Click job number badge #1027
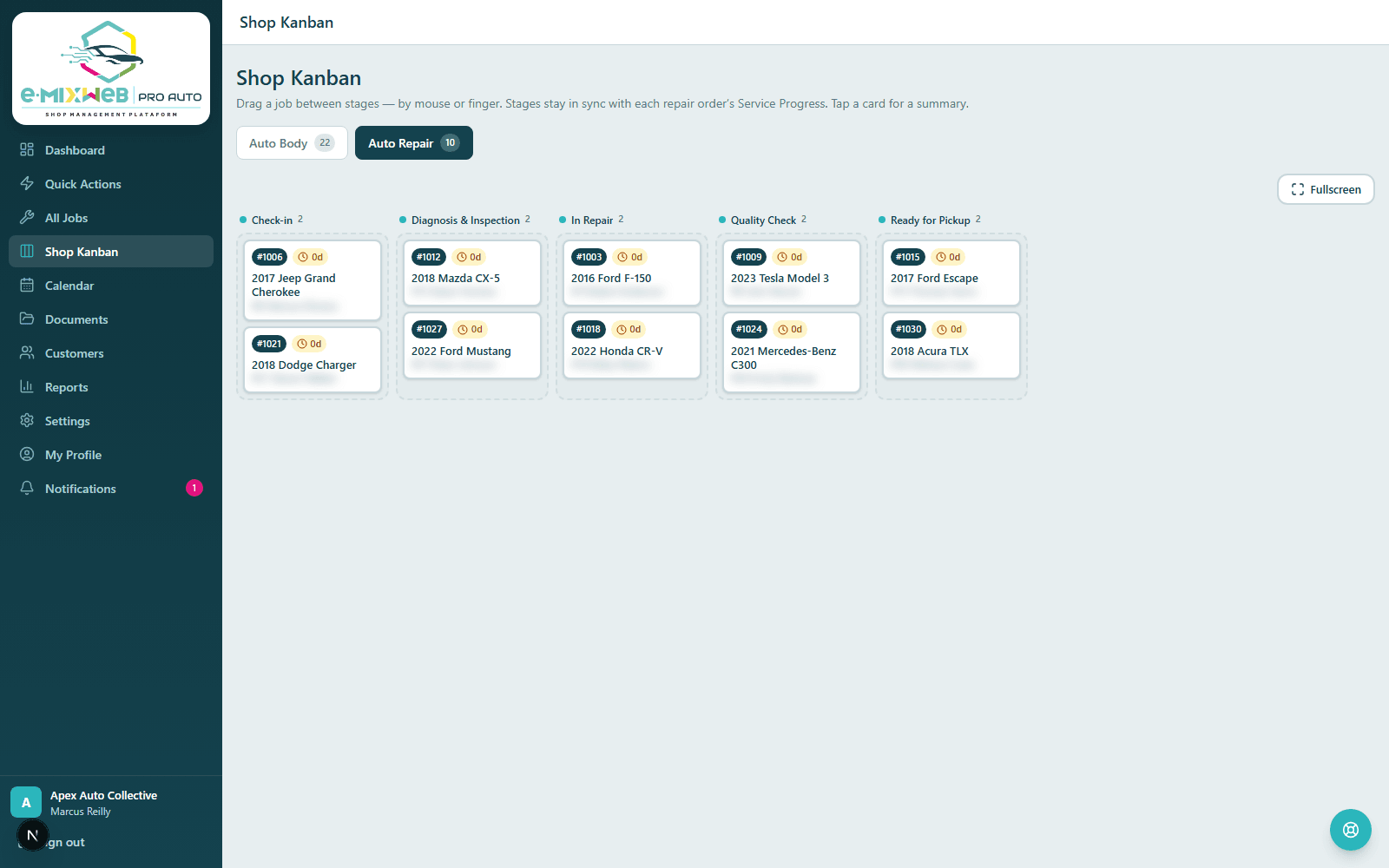The height and width of the screenshot is (868, 1389). (x=429, y=329)
